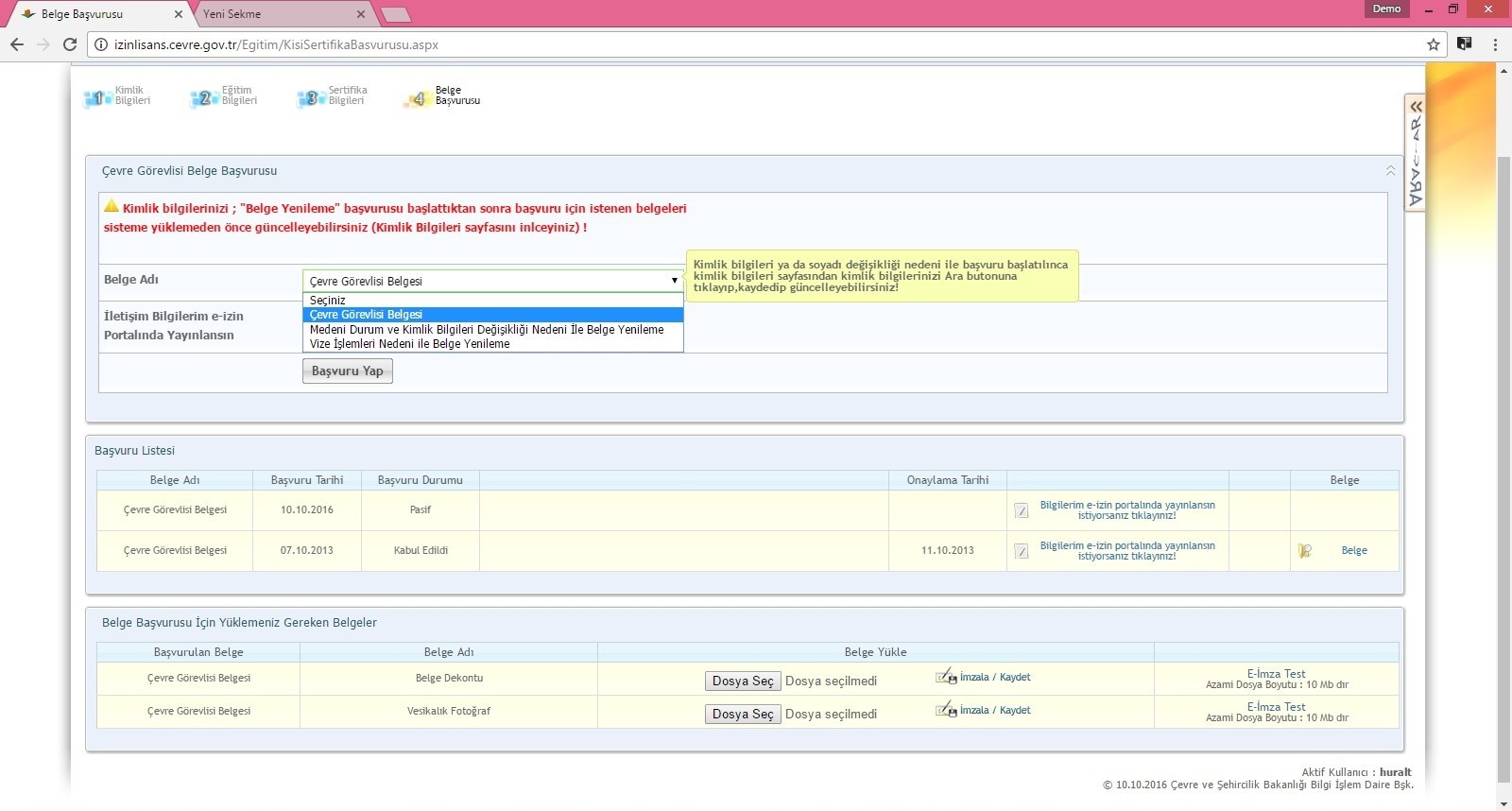Screen dimensions: 1512x811
Task: Click the 'Kabul Edildi' status cell
Action: pyautogui.click(x=421, y=551)
